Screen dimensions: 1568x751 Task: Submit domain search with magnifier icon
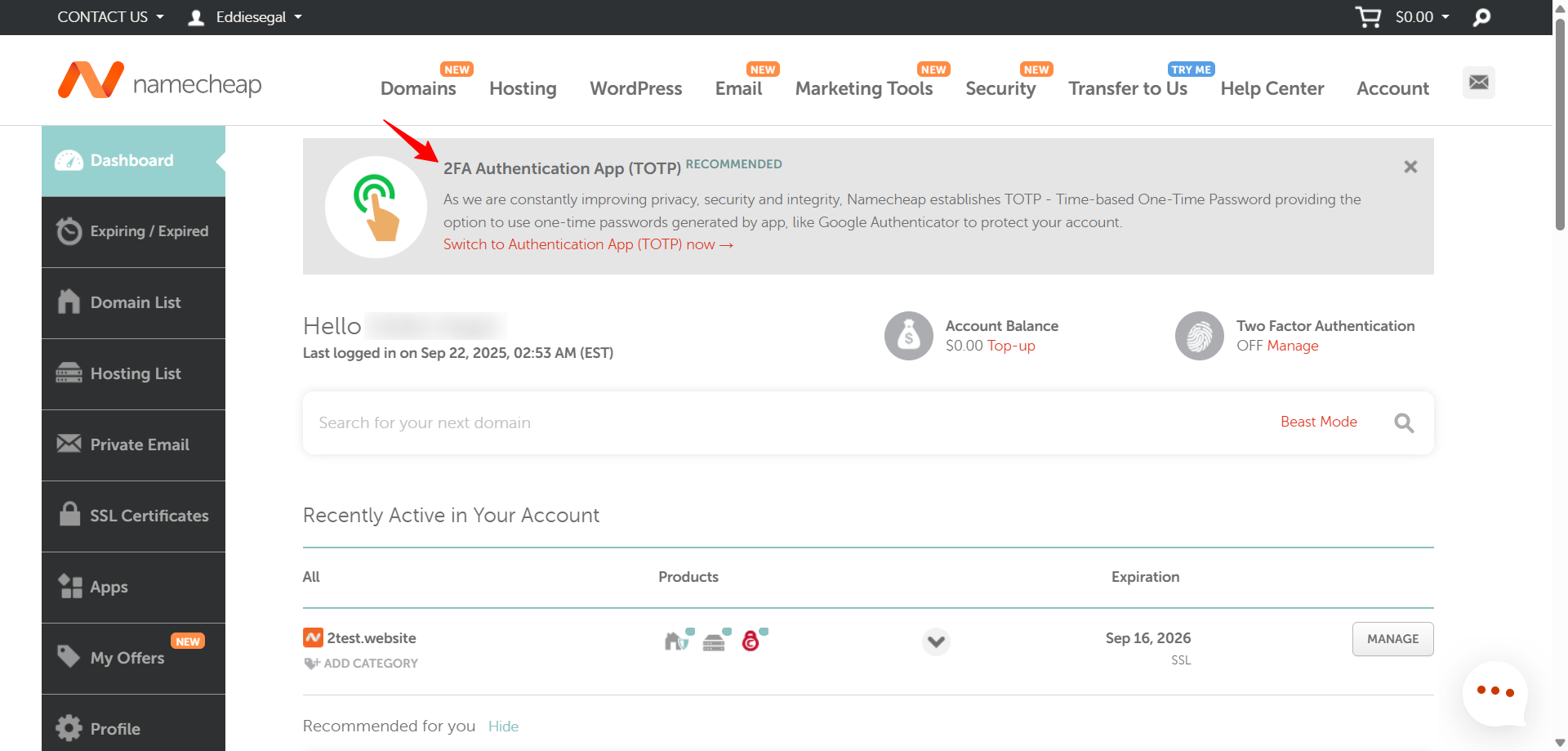pos(1404,422)
